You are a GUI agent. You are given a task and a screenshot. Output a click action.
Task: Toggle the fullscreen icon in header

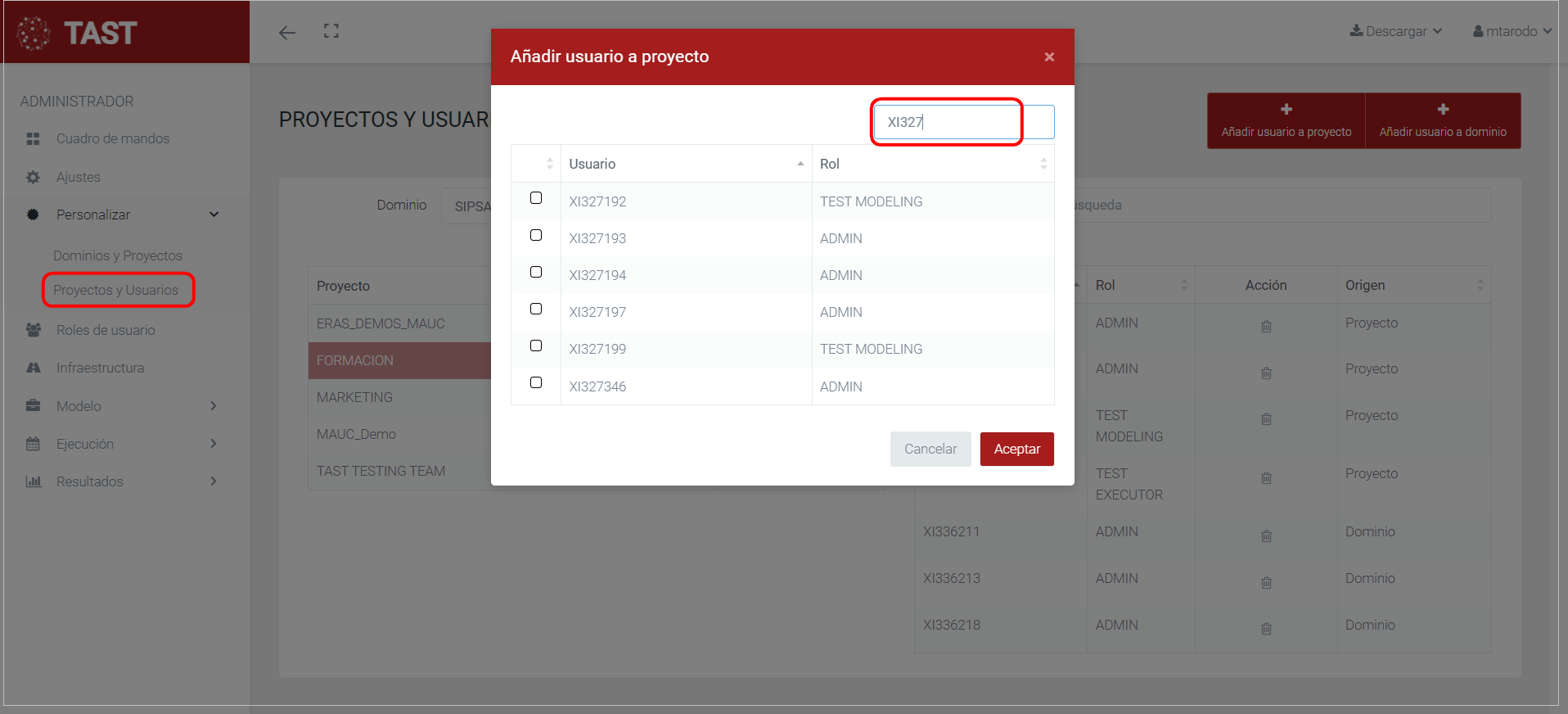pyautogui.click(x=331, y=32)
